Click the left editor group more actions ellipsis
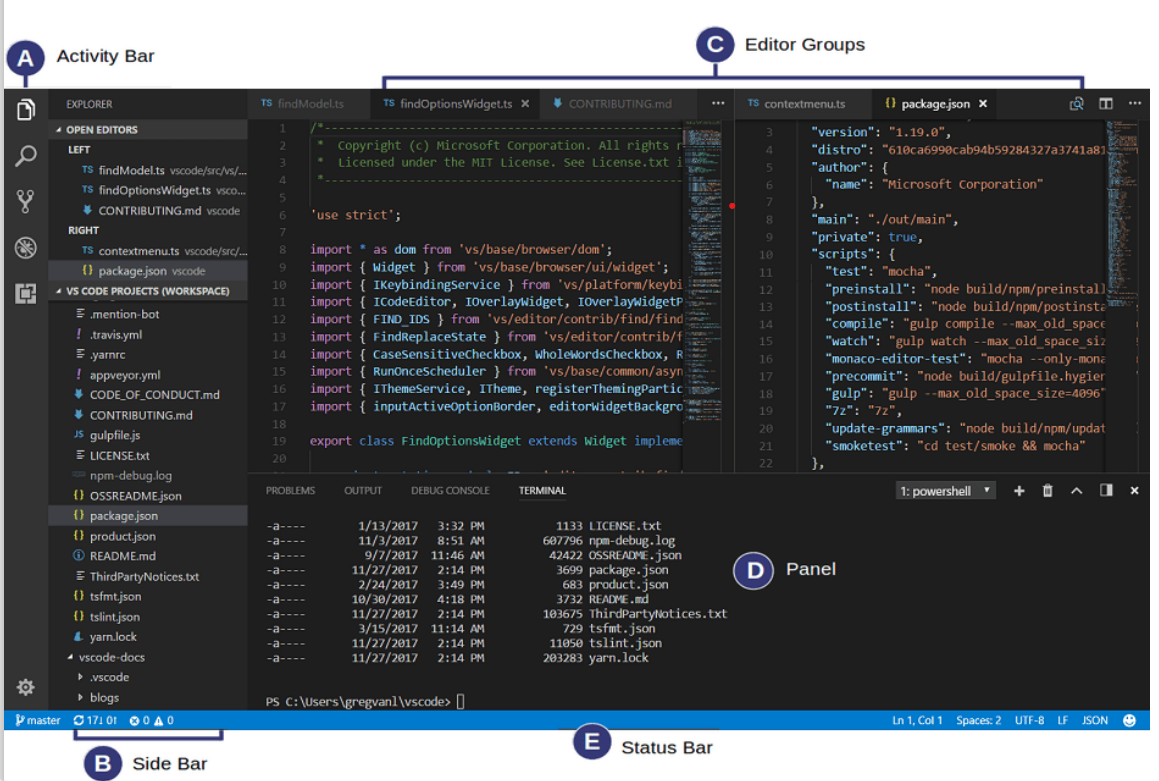The image size is (1159, 781). 718,103
